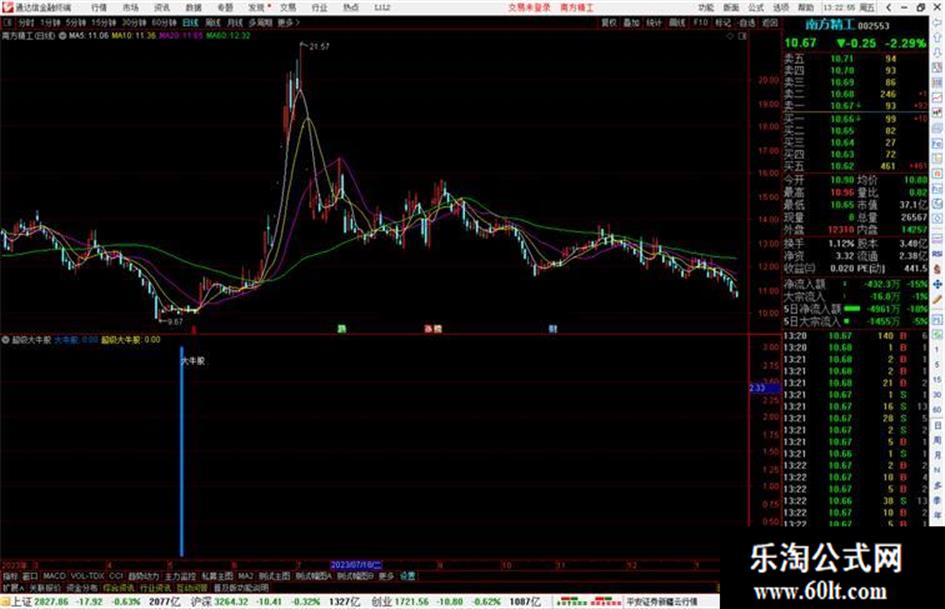Click the 复权 toolbar button
This screenshot has width=945, height=609.
point(609,22)
